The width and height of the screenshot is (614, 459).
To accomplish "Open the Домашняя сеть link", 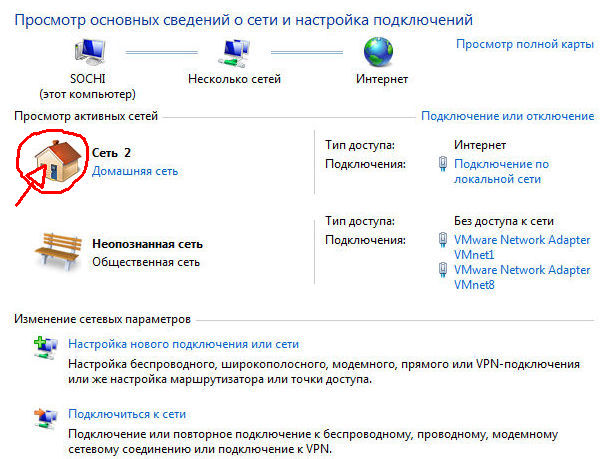I will click(x=135, y=171).
